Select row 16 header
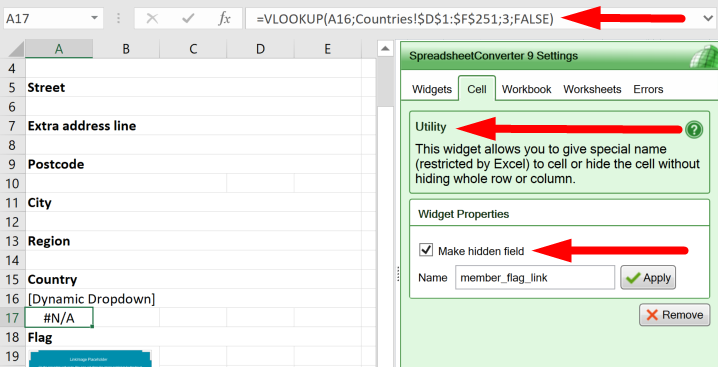Image resolution: width=718 pixels, height=367 pixels. [x=12, y=299]
